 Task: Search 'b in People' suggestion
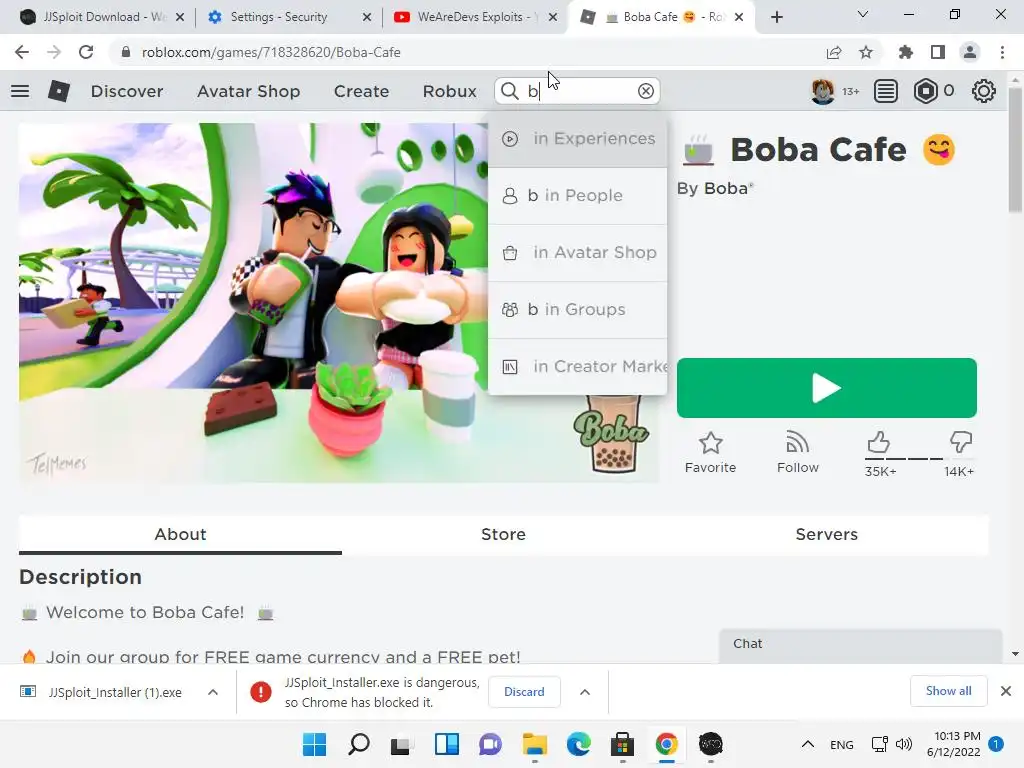577,195
